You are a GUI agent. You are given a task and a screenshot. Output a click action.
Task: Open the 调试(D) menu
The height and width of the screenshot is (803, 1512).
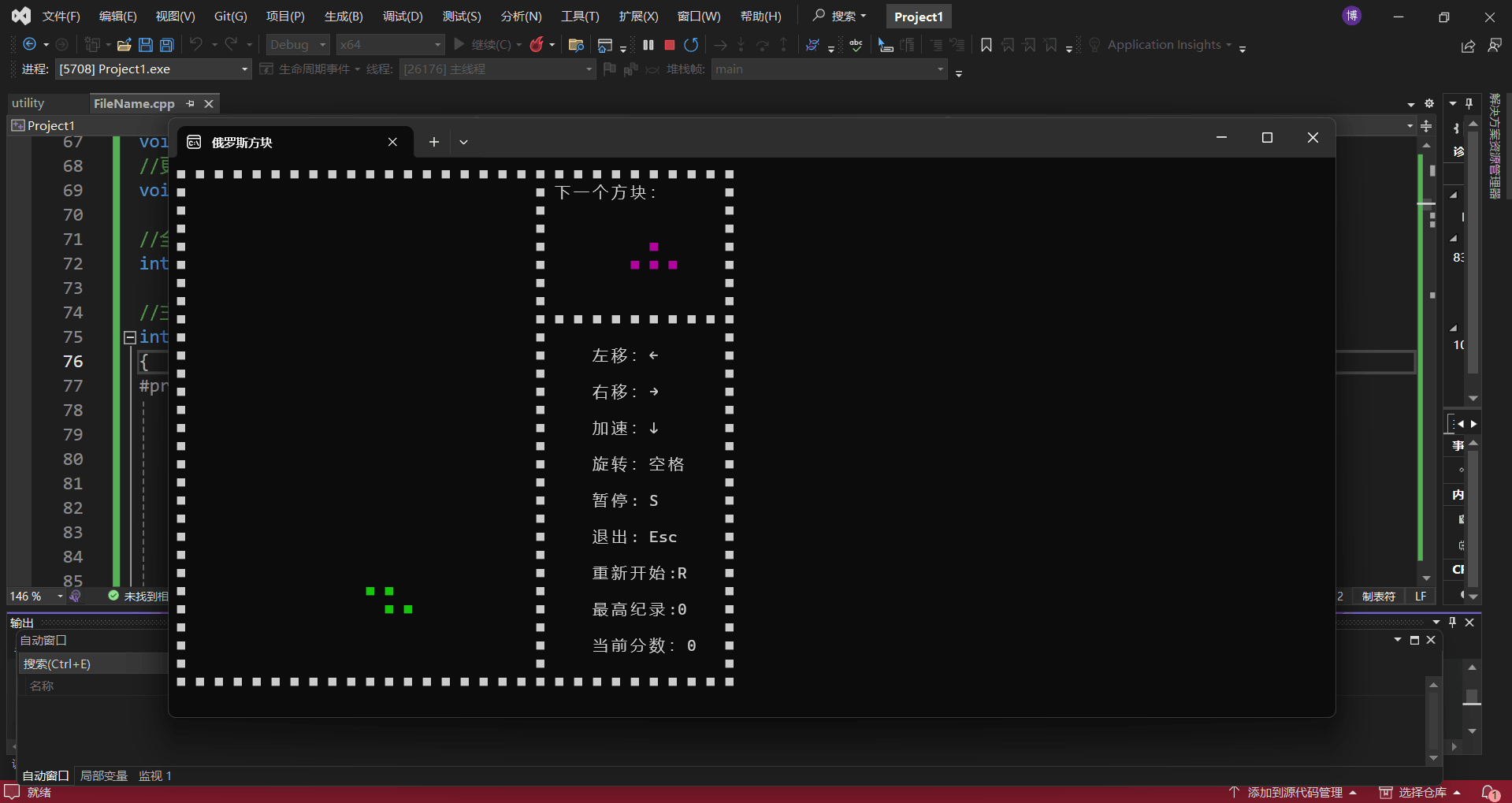(x=403, y=16)
